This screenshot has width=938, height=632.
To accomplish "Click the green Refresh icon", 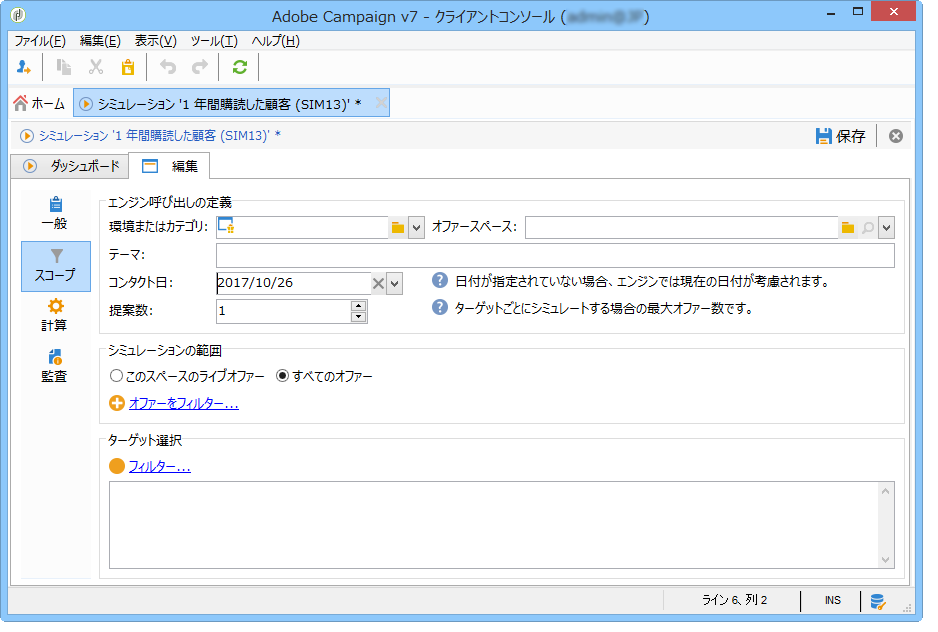I will tap(240, 67).
